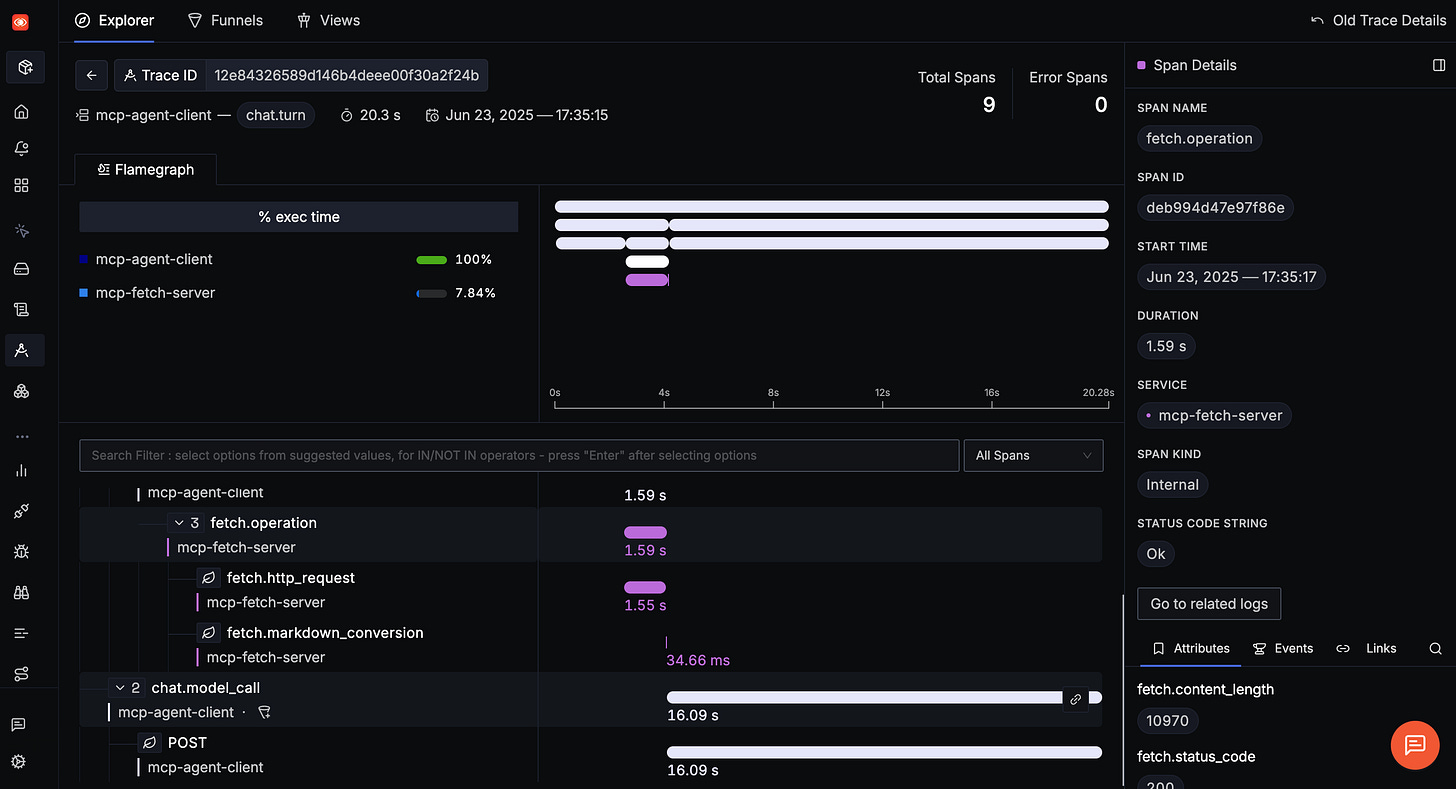Toggle the more options ellipsis in sidebar
1456x789 pixels.
21,434
